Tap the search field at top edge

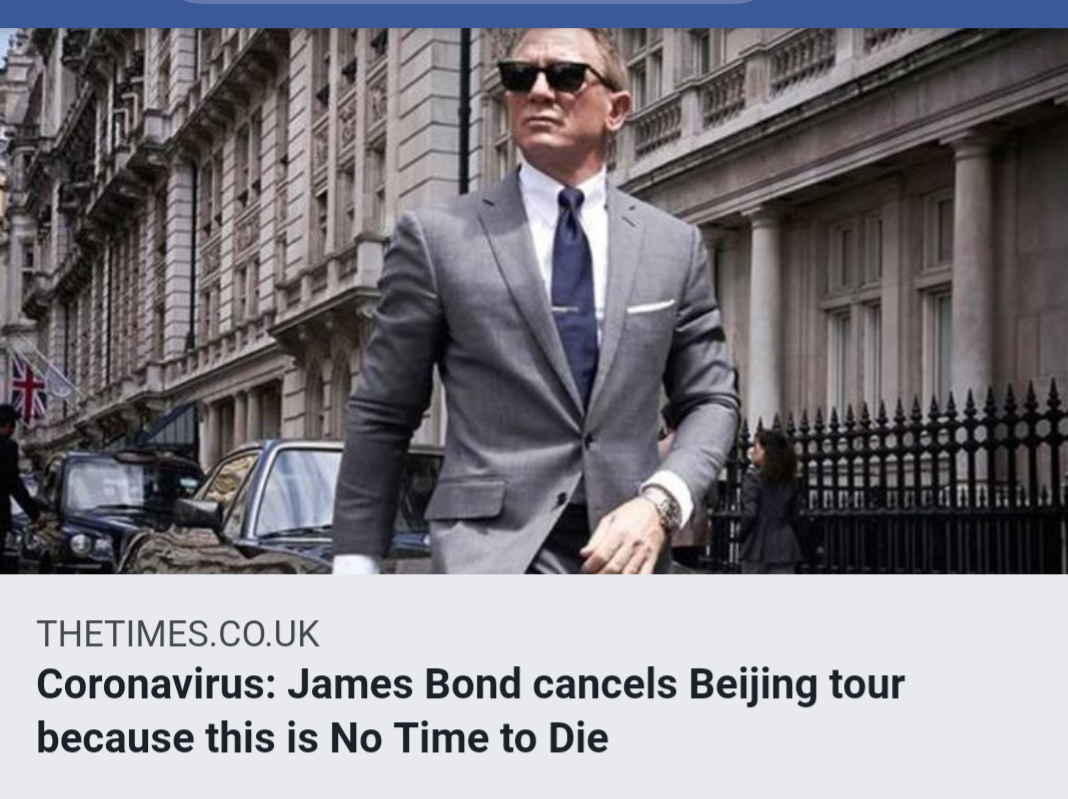[x=467, y=2]
